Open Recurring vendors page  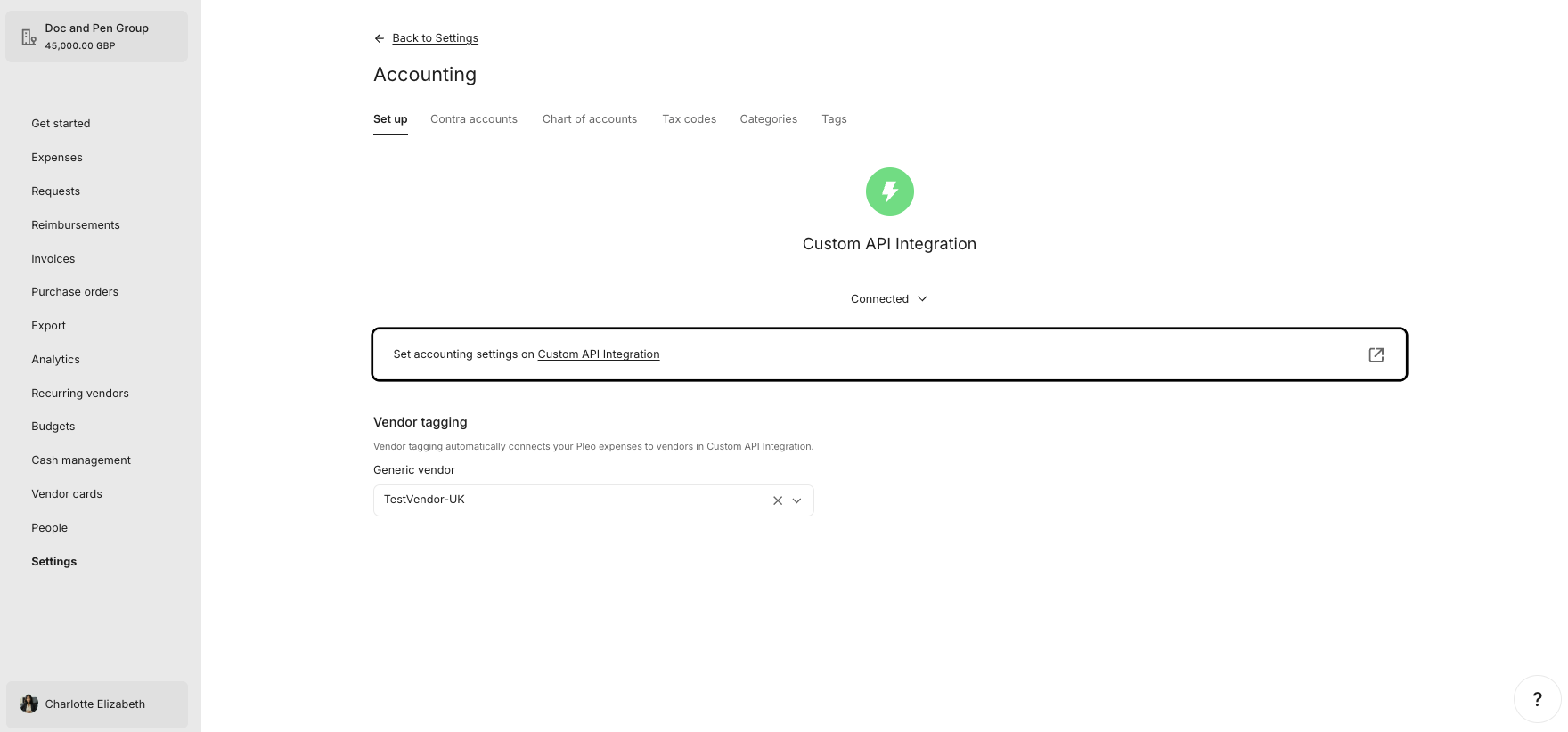click(80, 394)
